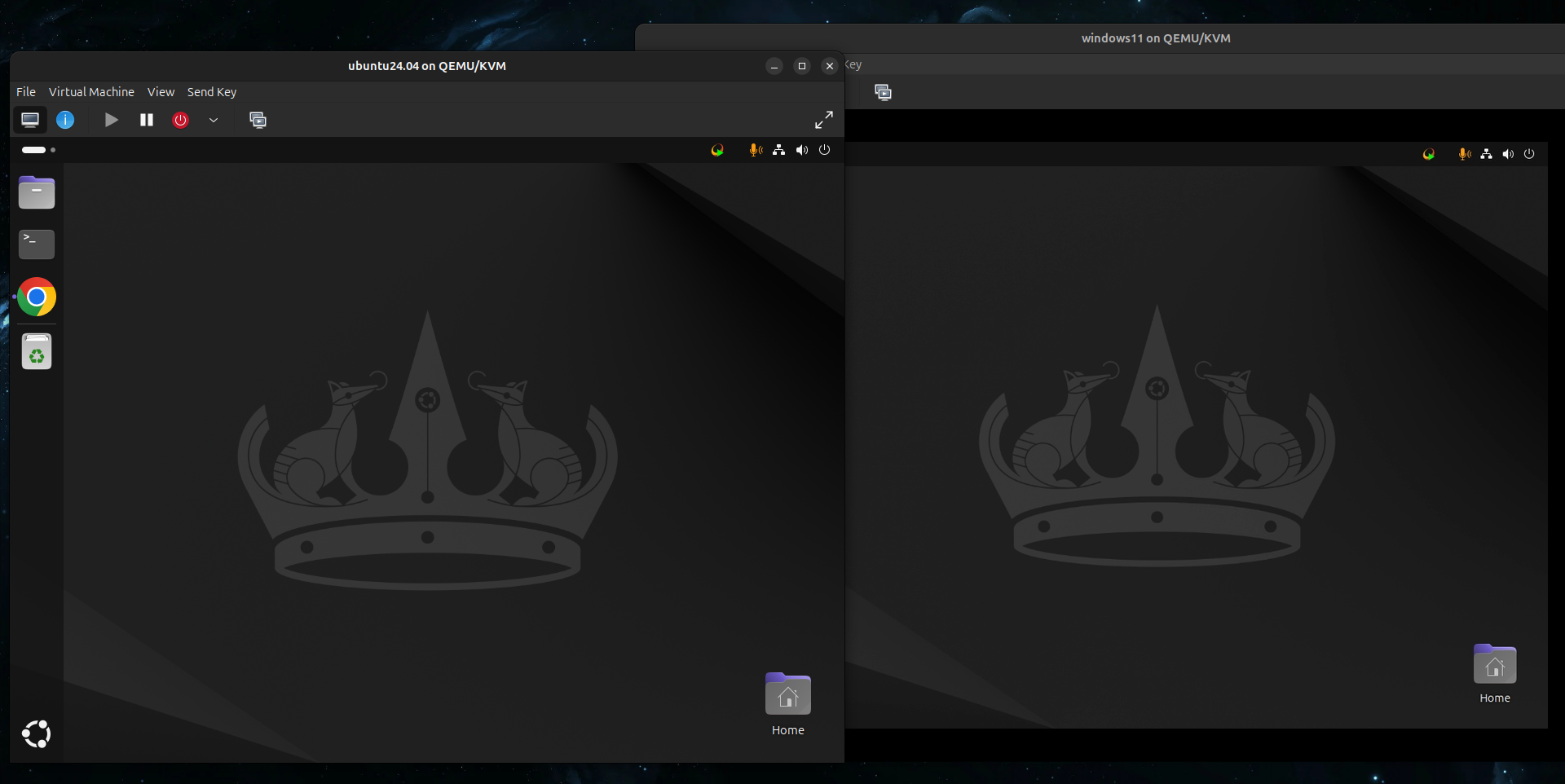This screenshot has width=1565, height=784.
Task: Show virtual hardware details via the info icon
Action: [65, 120]
